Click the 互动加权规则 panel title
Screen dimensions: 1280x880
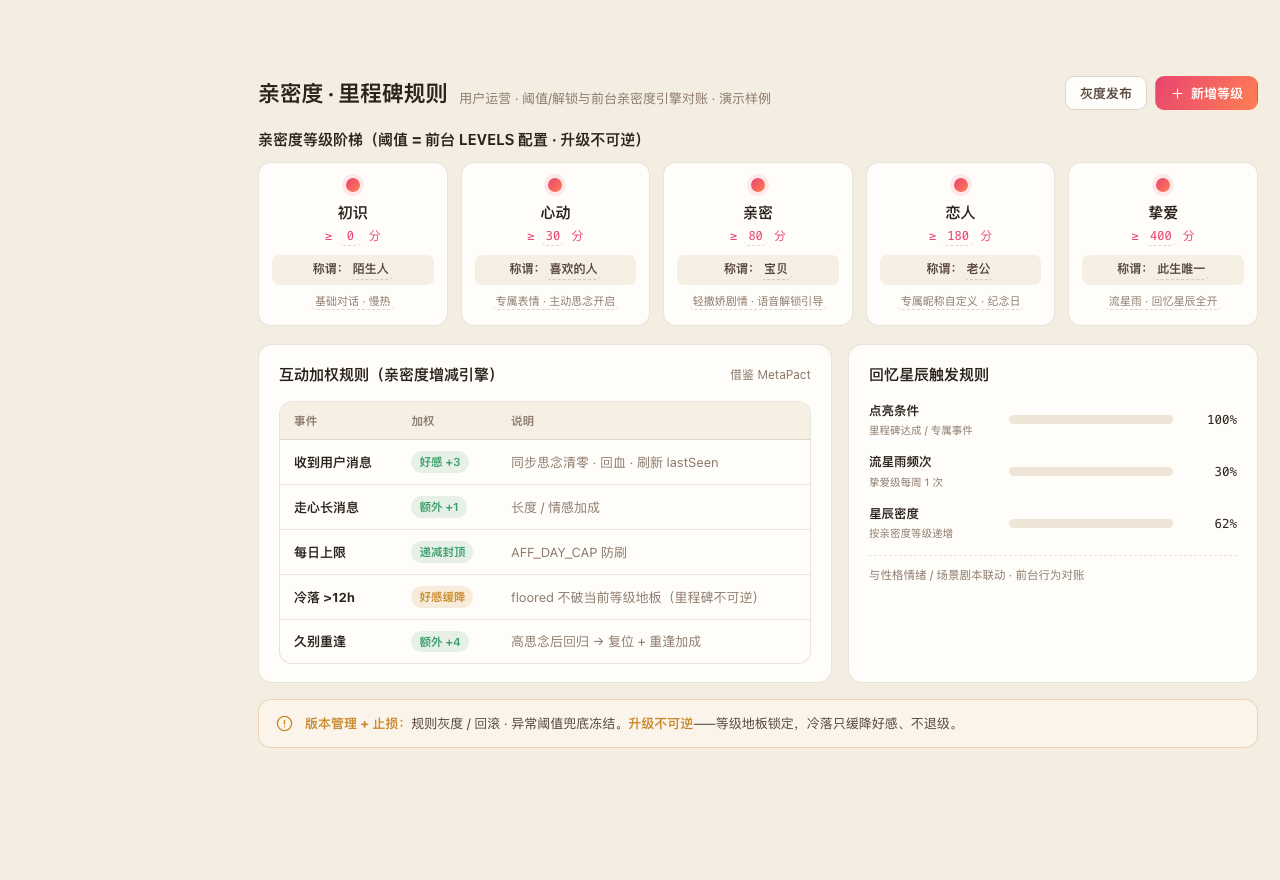(x=388, y=375)
